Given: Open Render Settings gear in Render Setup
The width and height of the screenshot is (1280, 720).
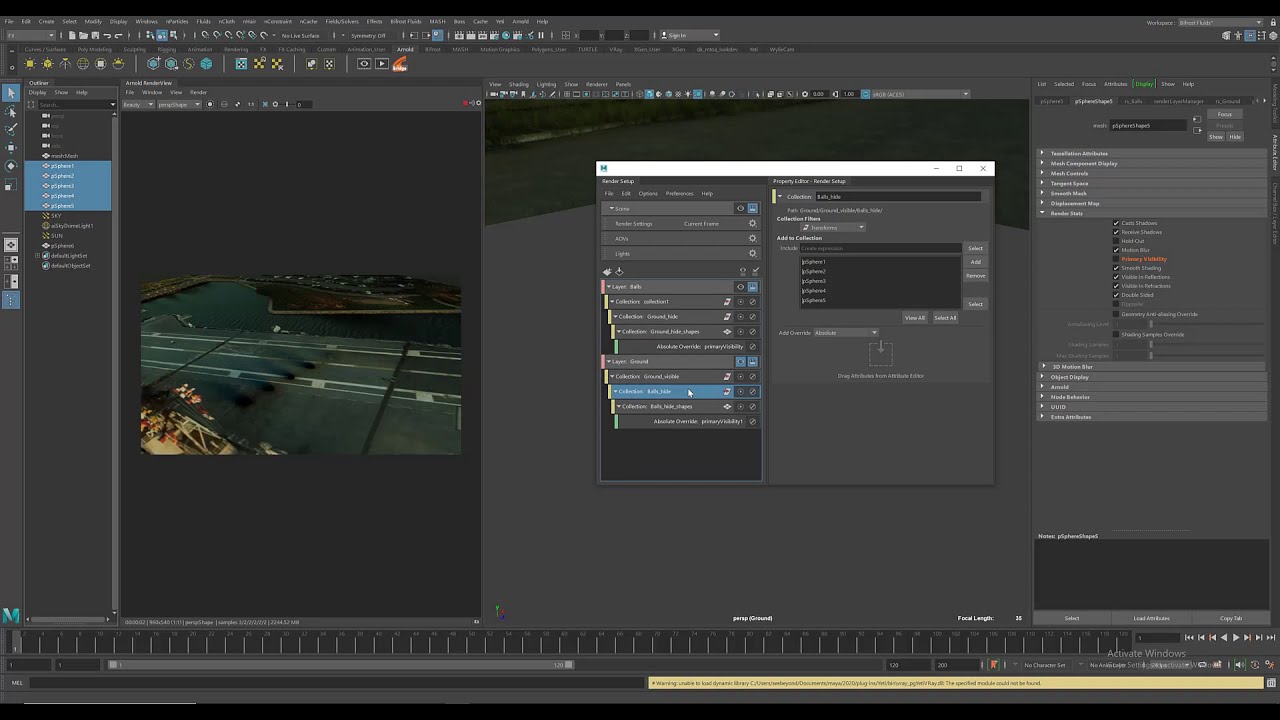Looking at the screenshot, I should [752, 224].
